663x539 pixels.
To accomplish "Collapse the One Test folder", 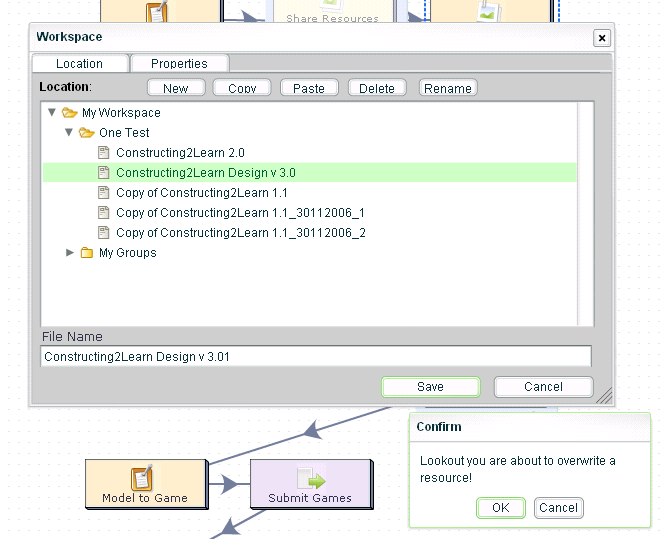I will pos(69,133).
